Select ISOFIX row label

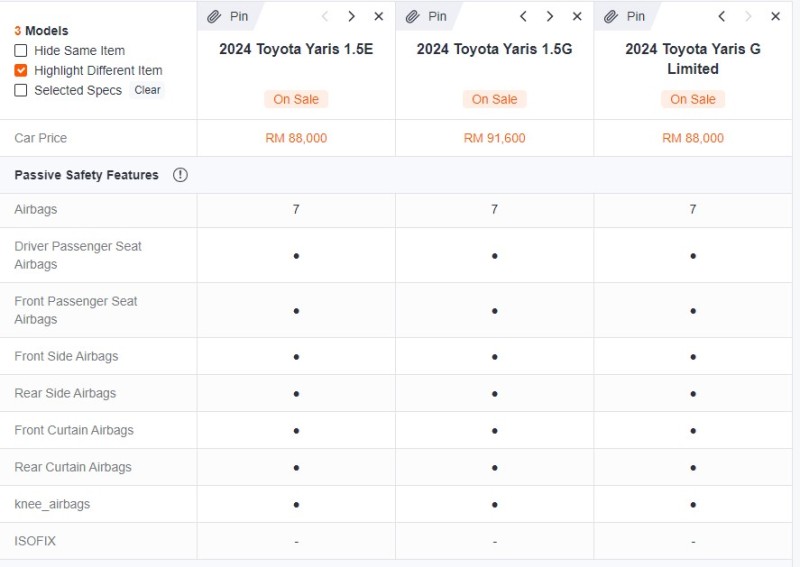coord(35,541)
